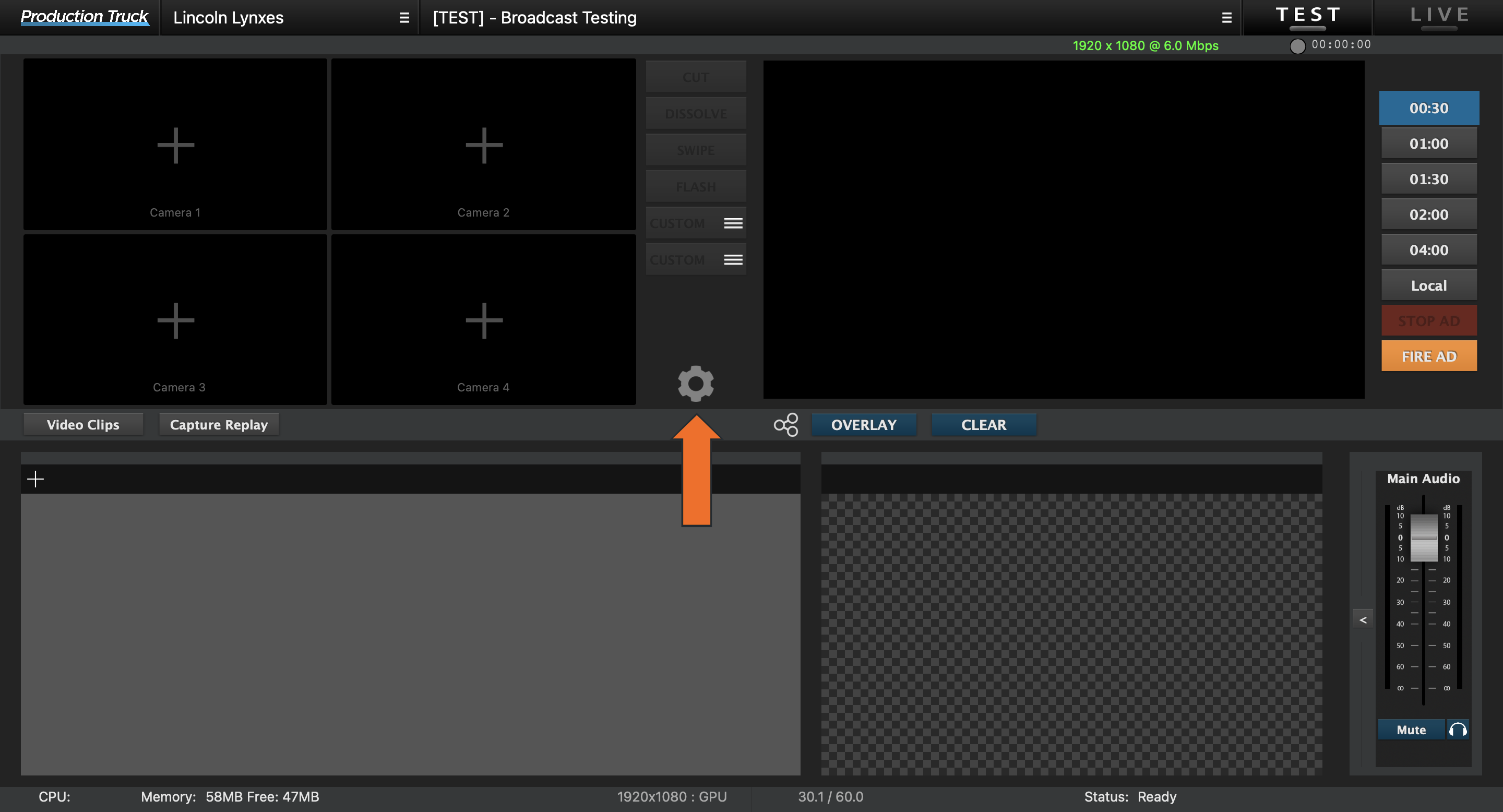Open the Broadcast Testing hamburger menu

[1226, 18]
